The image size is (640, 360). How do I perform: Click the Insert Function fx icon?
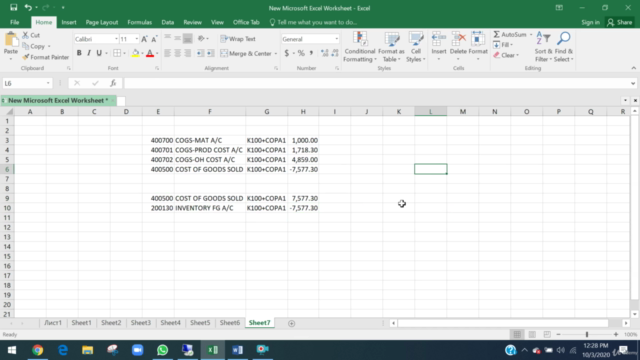click(x=113, y=83)
